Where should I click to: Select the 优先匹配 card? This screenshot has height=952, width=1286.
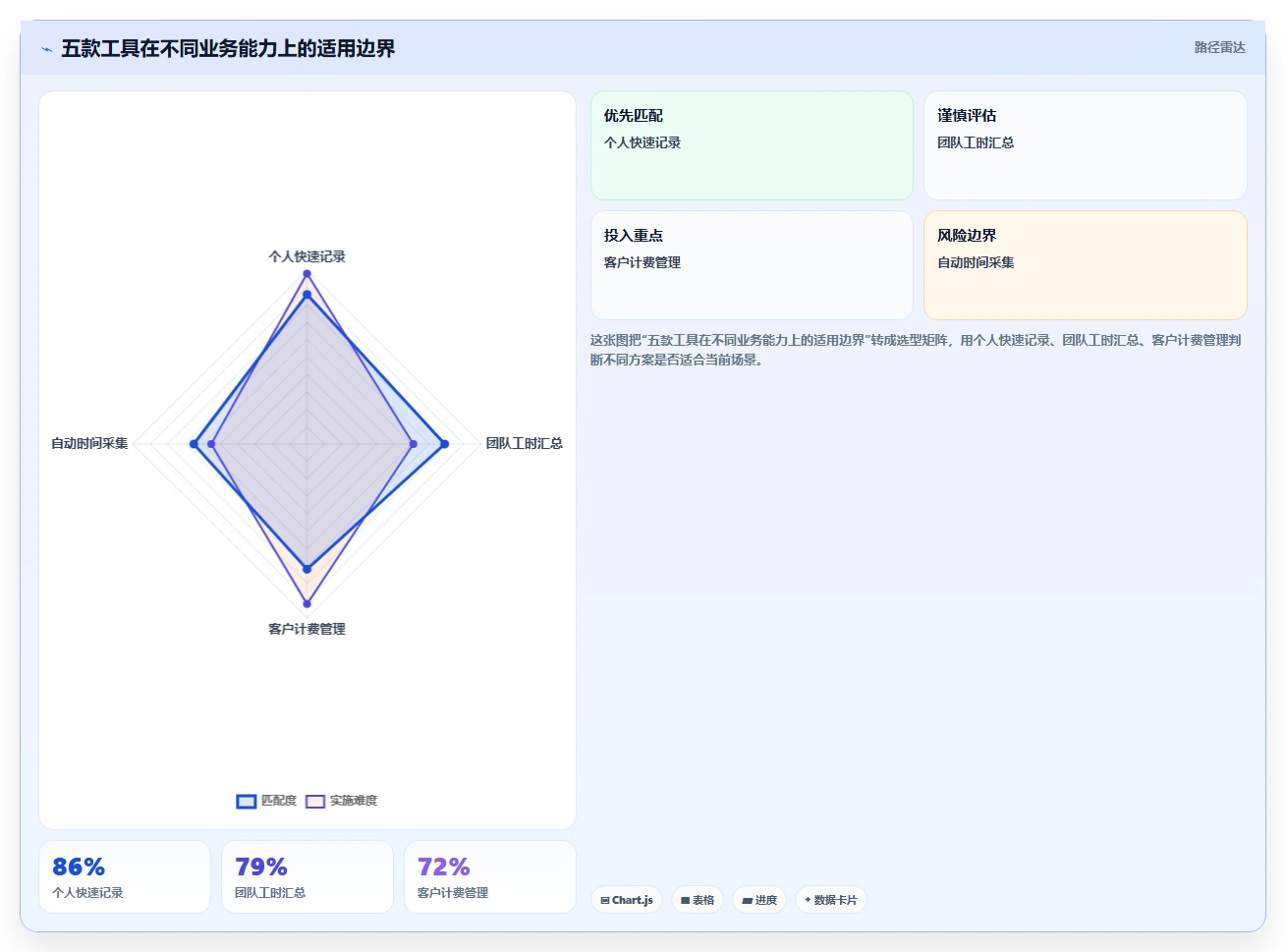click(x=752, y=145)
